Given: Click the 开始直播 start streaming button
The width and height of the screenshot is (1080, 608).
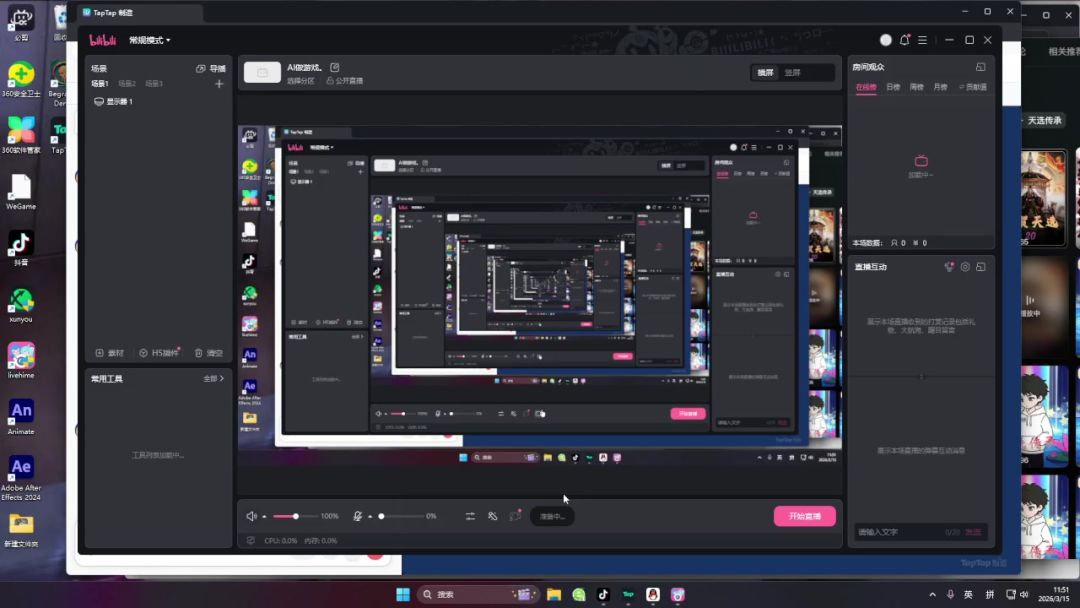Looking at the screenshot, I should (804, 516).
